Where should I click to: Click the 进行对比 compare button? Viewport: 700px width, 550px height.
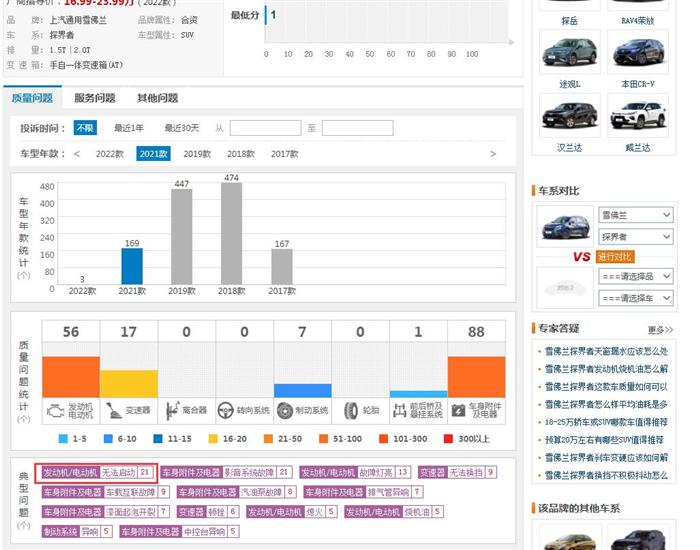pyautogui.click(x=615, y=257)
